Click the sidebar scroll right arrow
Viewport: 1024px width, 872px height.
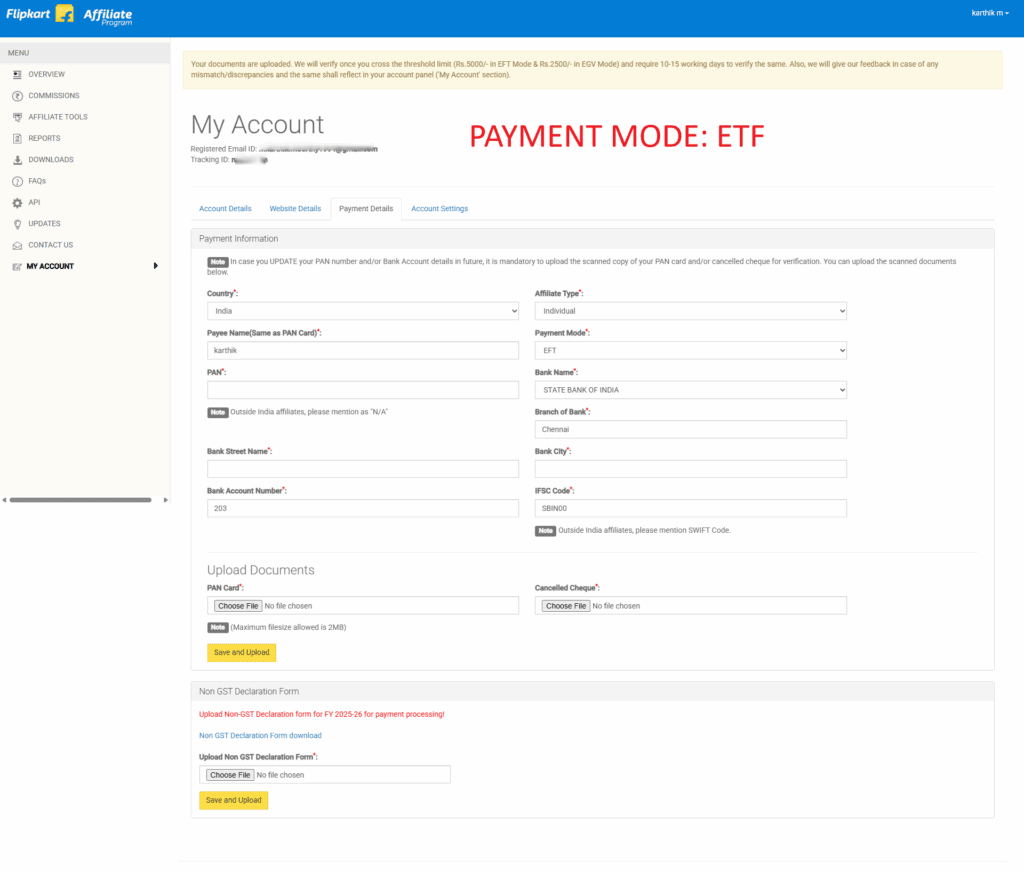166,500
